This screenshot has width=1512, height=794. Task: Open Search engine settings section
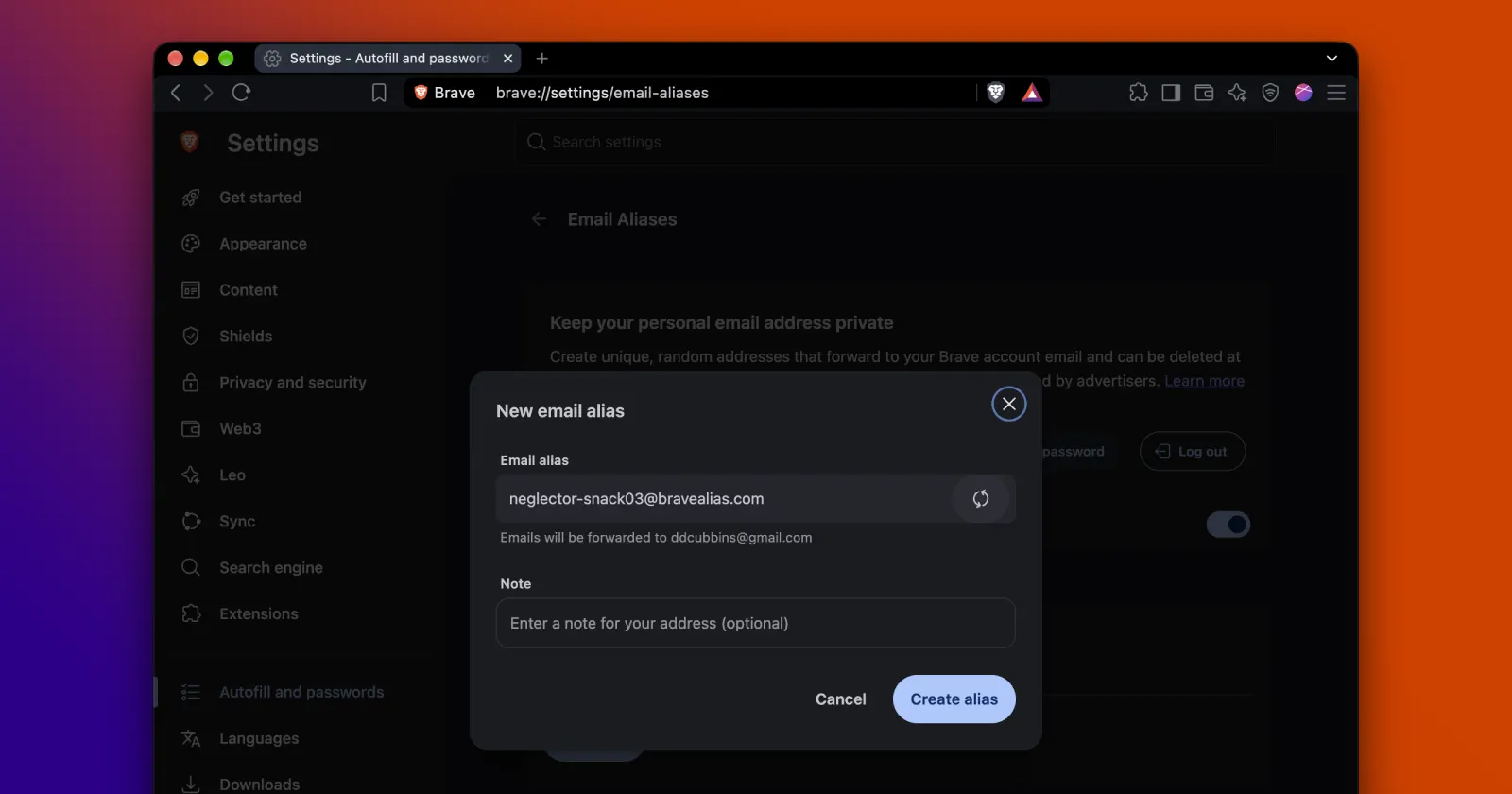tap(271, 568)
